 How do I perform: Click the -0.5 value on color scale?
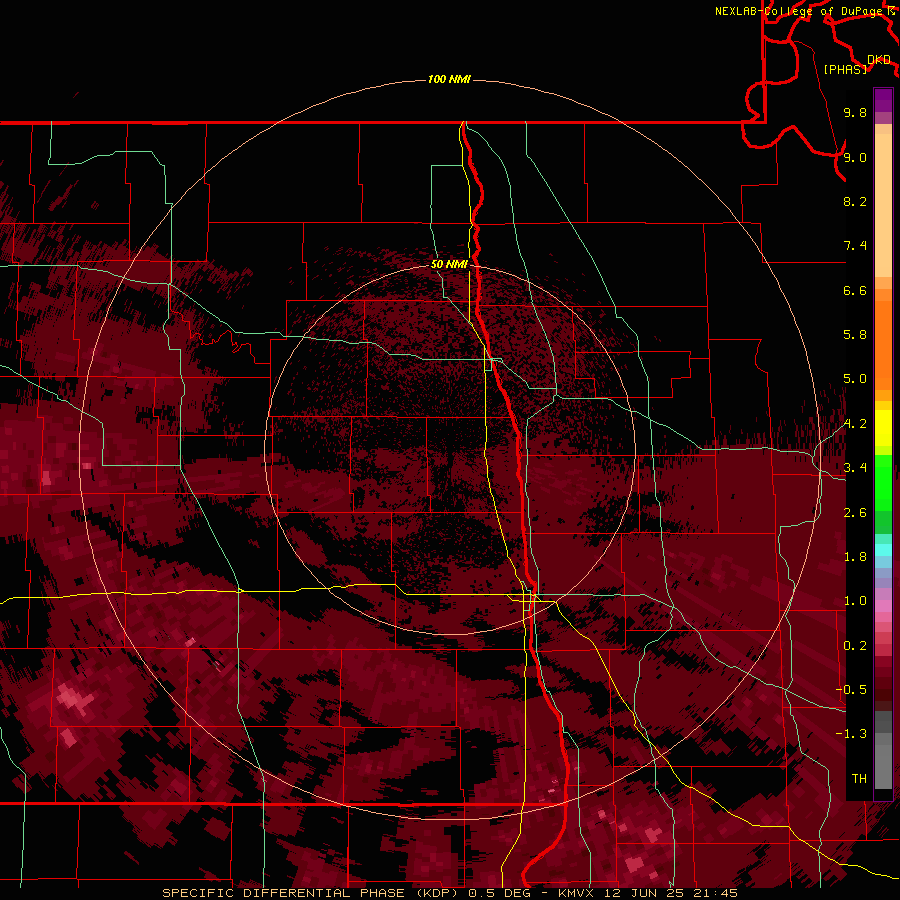point(851,690)
